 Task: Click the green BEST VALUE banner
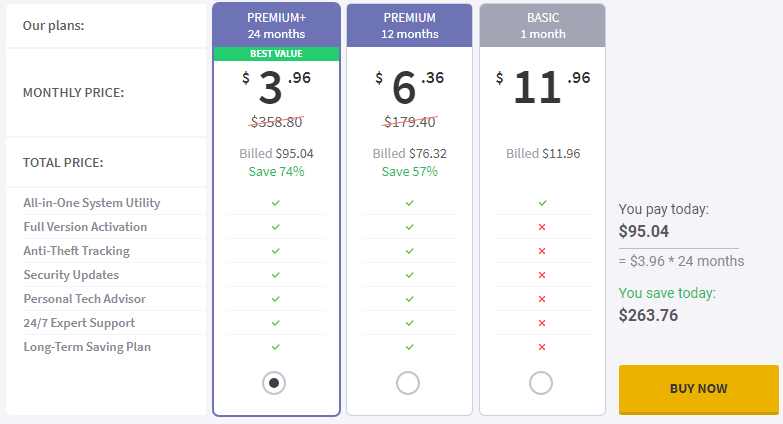(277, 53)
